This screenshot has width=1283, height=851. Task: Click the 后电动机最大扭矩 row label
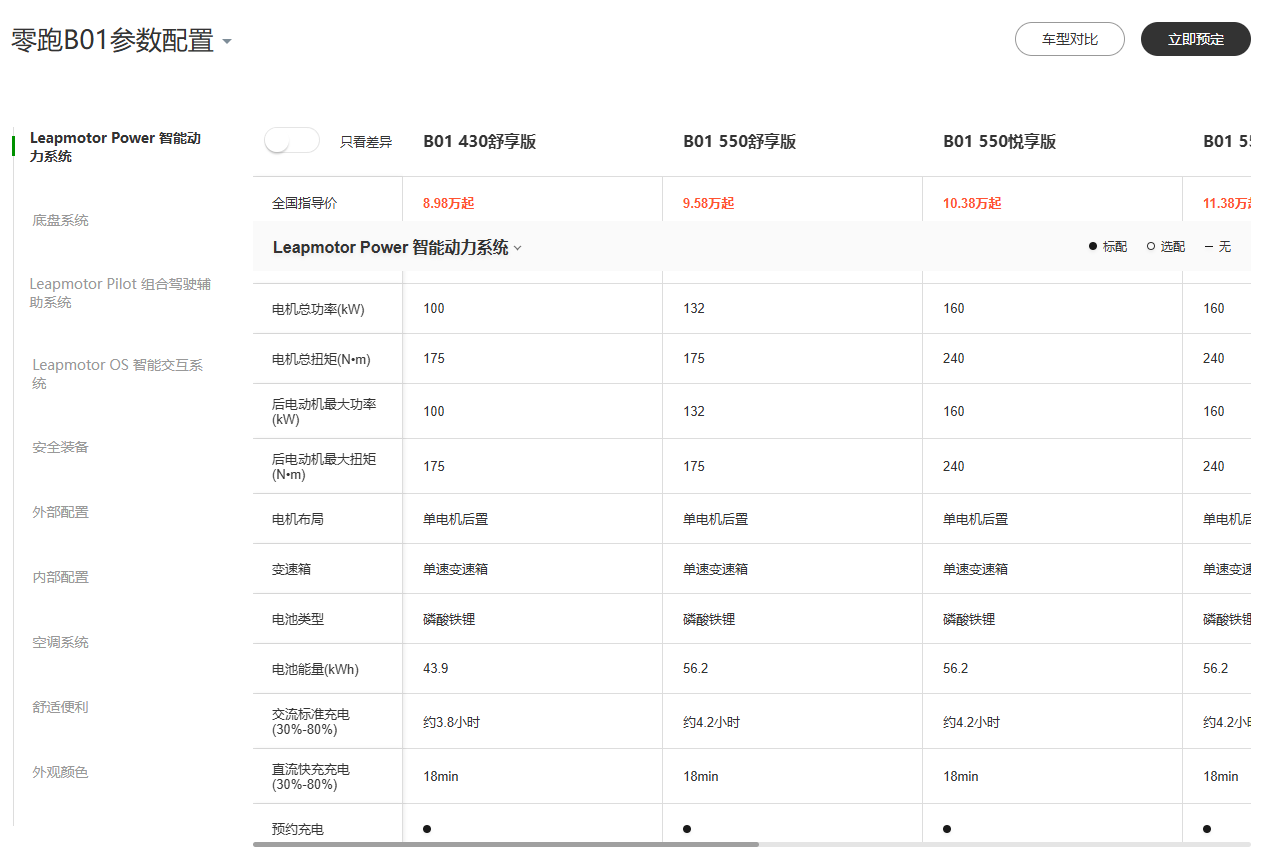point(324,466)
